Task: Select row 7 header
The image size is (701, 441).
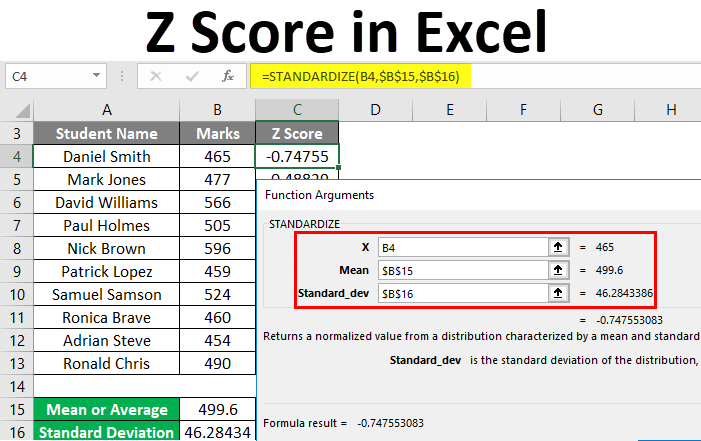Action: (17, 225)
